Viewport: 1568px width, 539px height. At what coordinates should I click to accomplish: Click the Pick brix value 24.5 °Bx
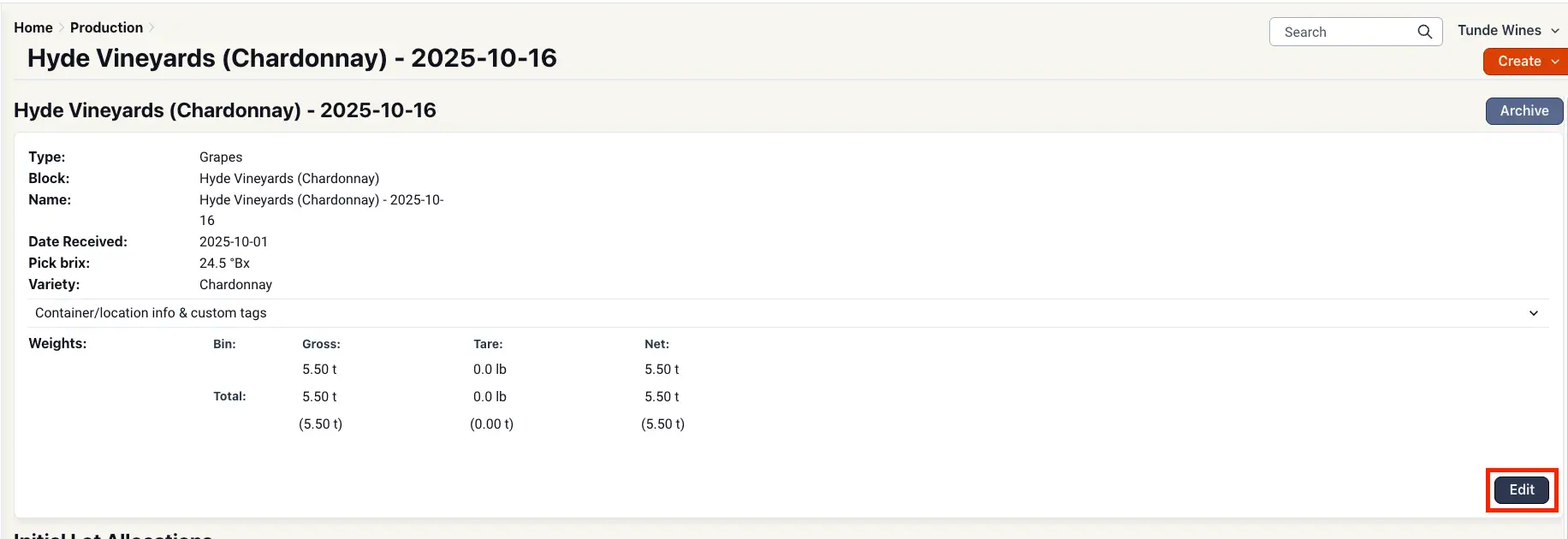coord(224,263)
